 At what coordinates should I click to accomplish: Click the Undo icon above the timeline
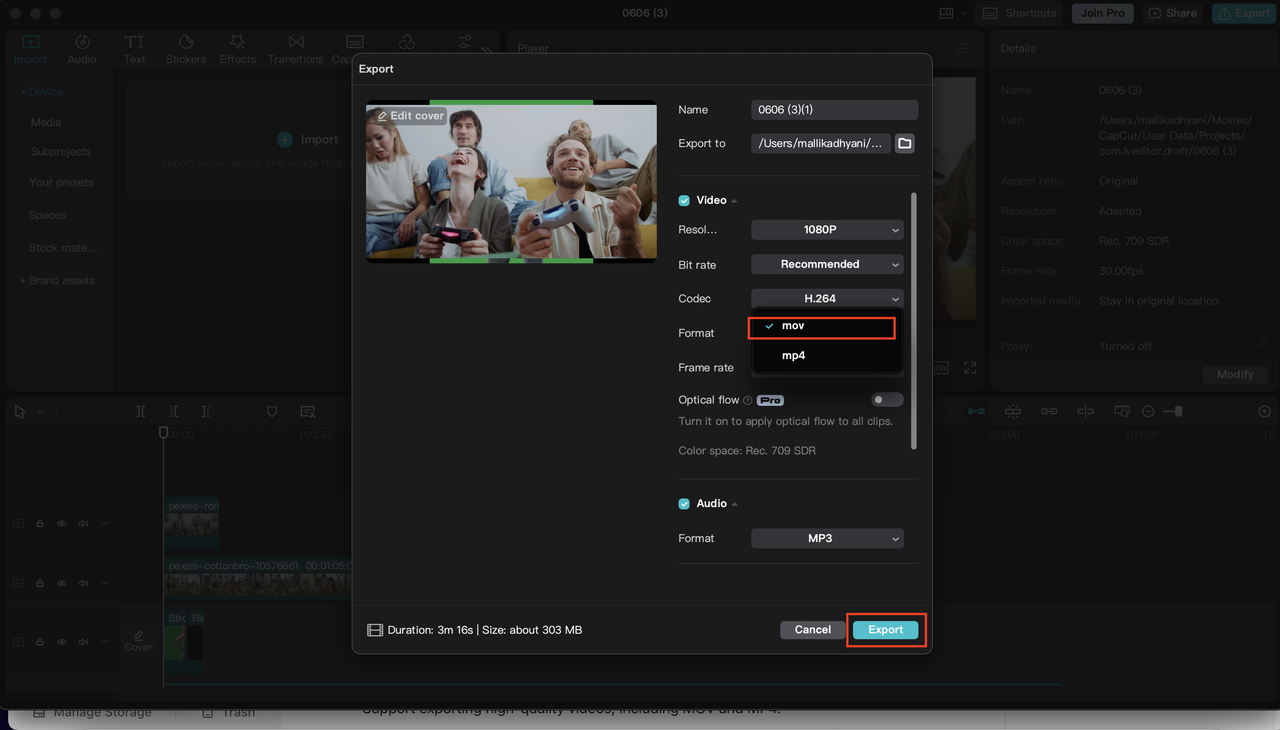[75, 411]
